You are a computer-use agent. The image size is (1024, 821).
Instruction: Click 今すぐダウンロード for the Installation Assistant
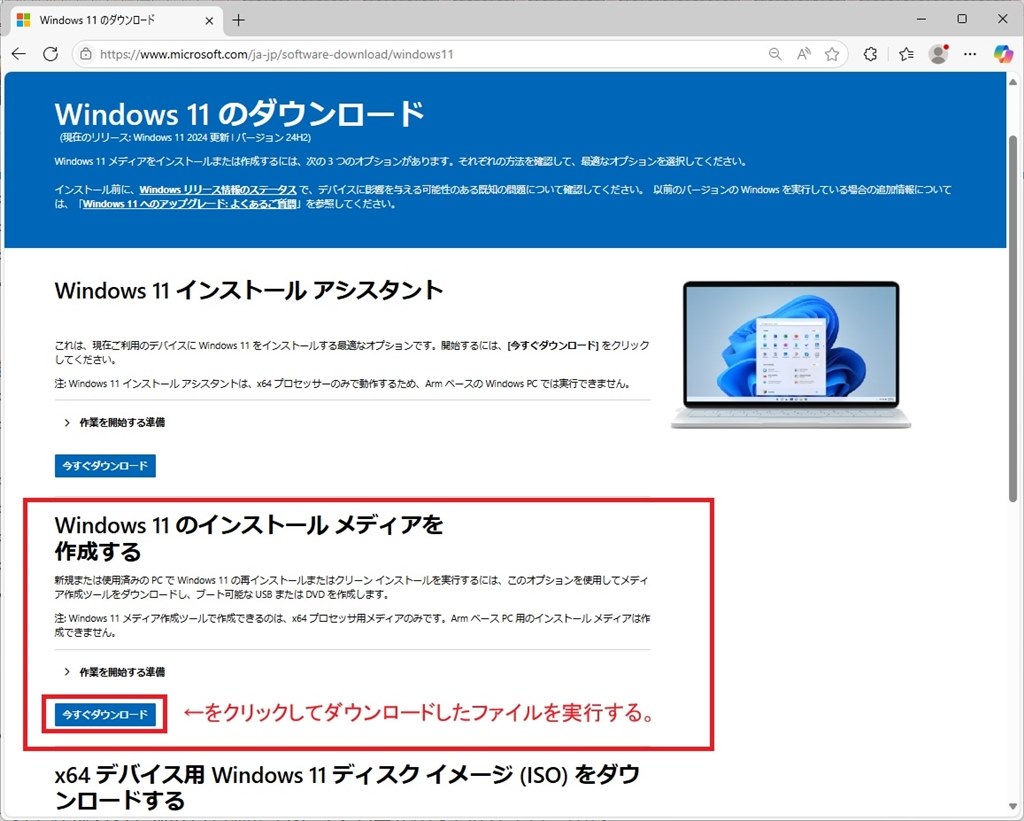pos(105,466)
